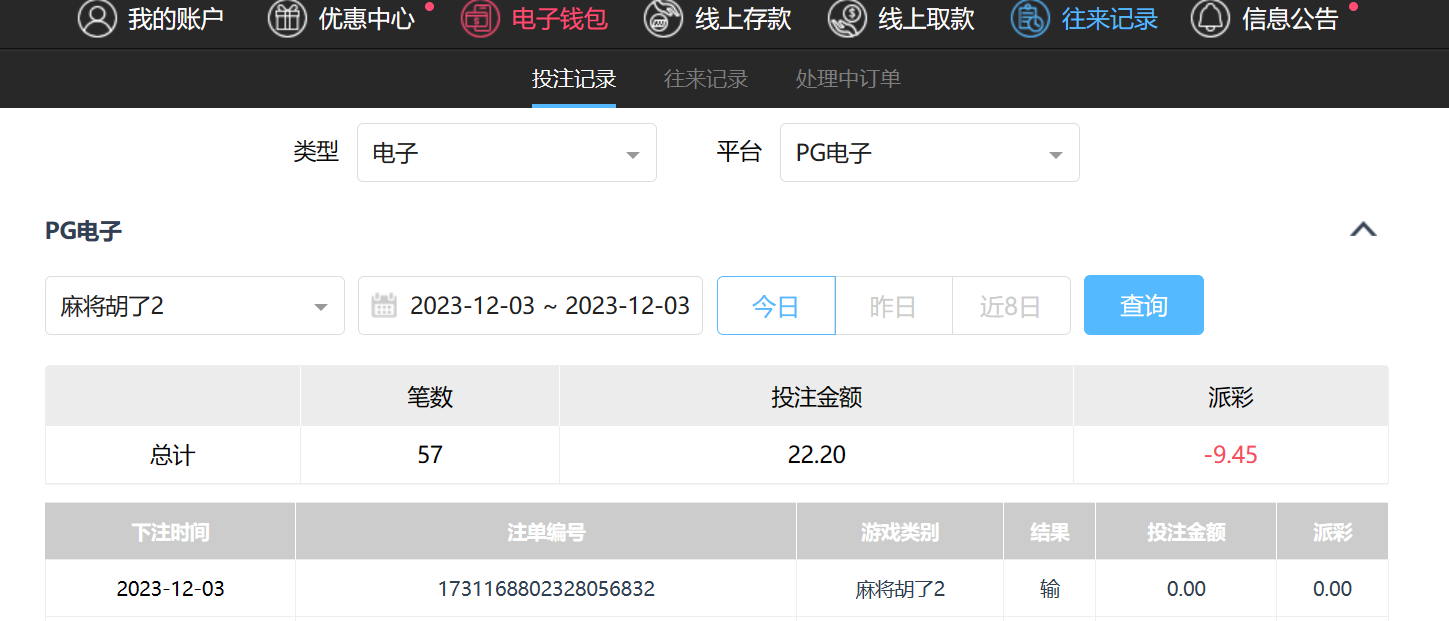Open the 麻将胡了2 game dropdown
This screenshot has height=621, width=1449.
[x=195, y=306]
